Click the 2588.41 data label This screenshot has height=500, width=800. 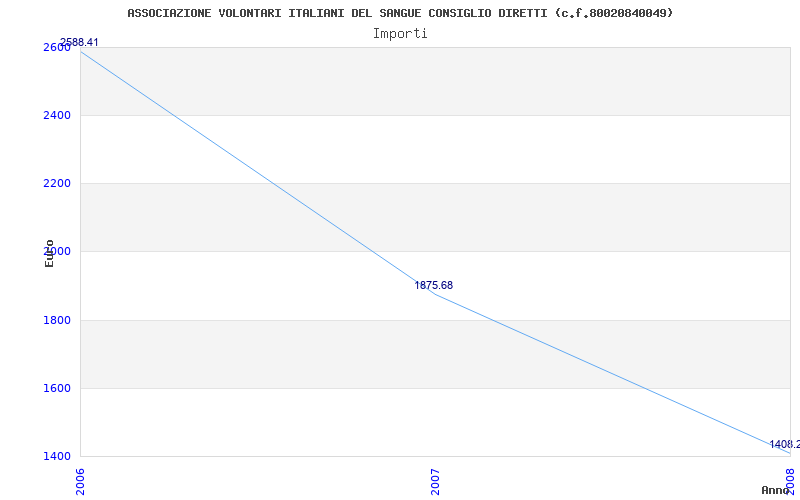click(x=79, y=42)
